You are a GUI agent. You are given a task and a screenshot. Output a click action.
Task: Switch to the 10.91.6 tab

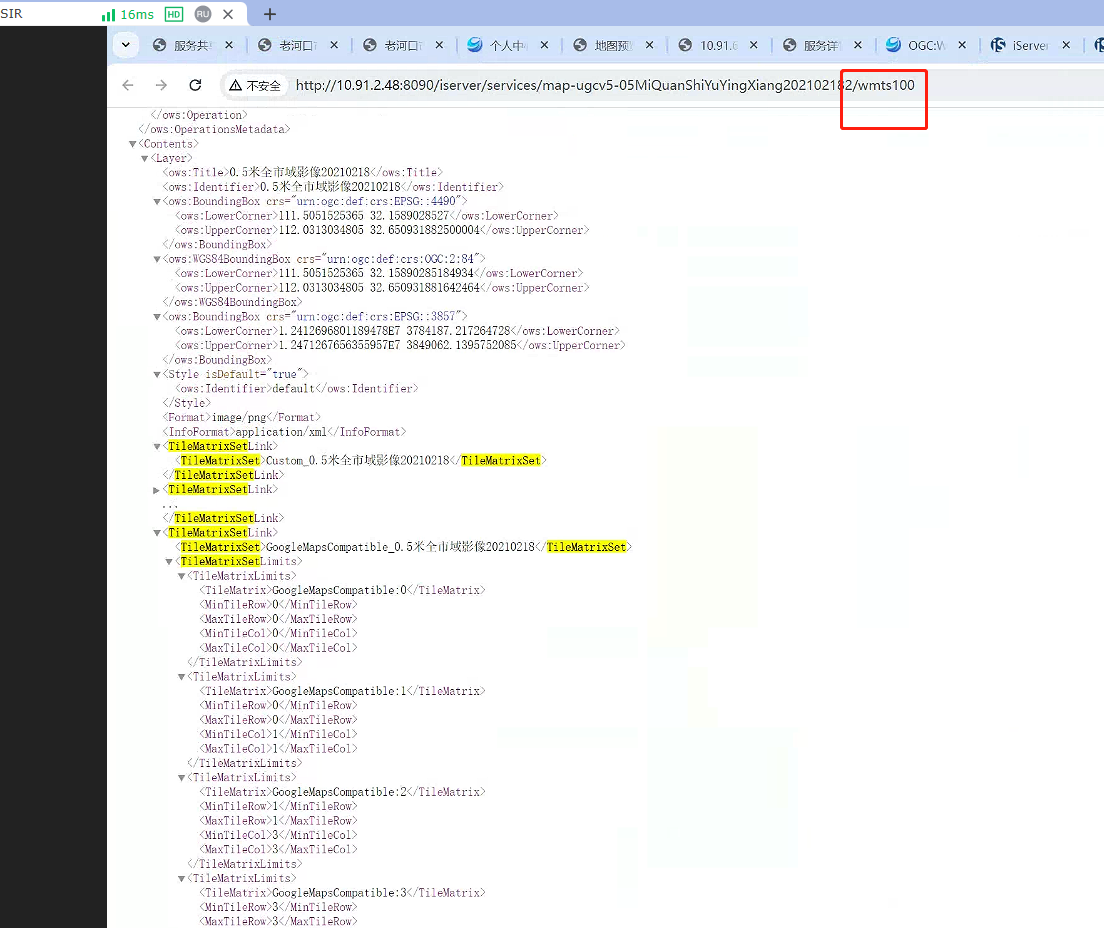coord(717,45)
